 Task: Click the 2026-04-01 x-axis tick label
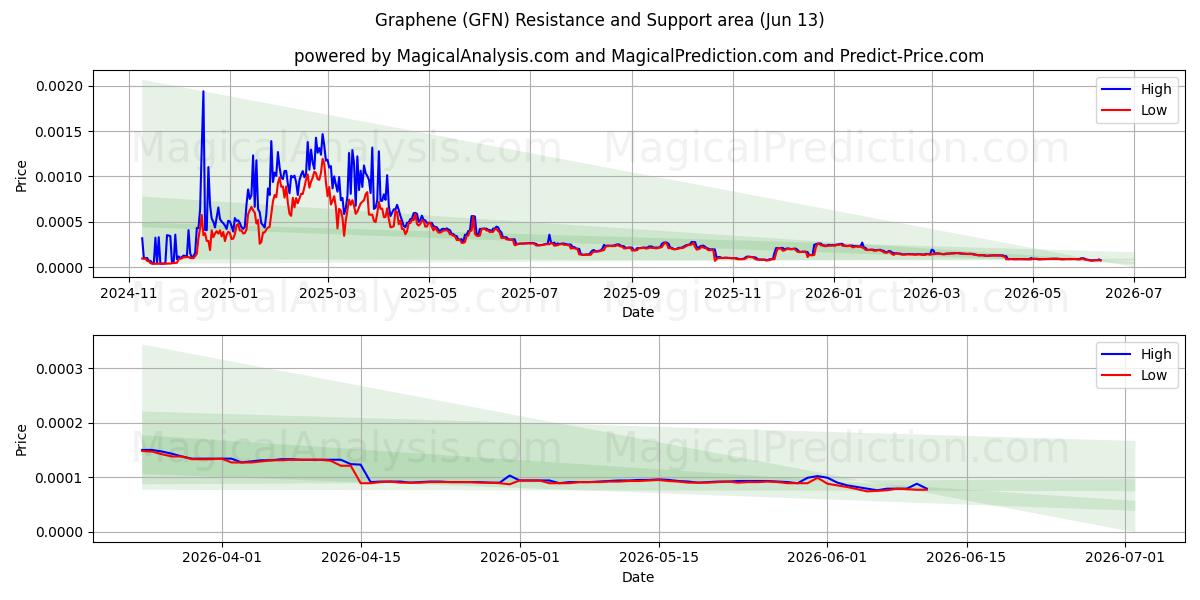222,558
